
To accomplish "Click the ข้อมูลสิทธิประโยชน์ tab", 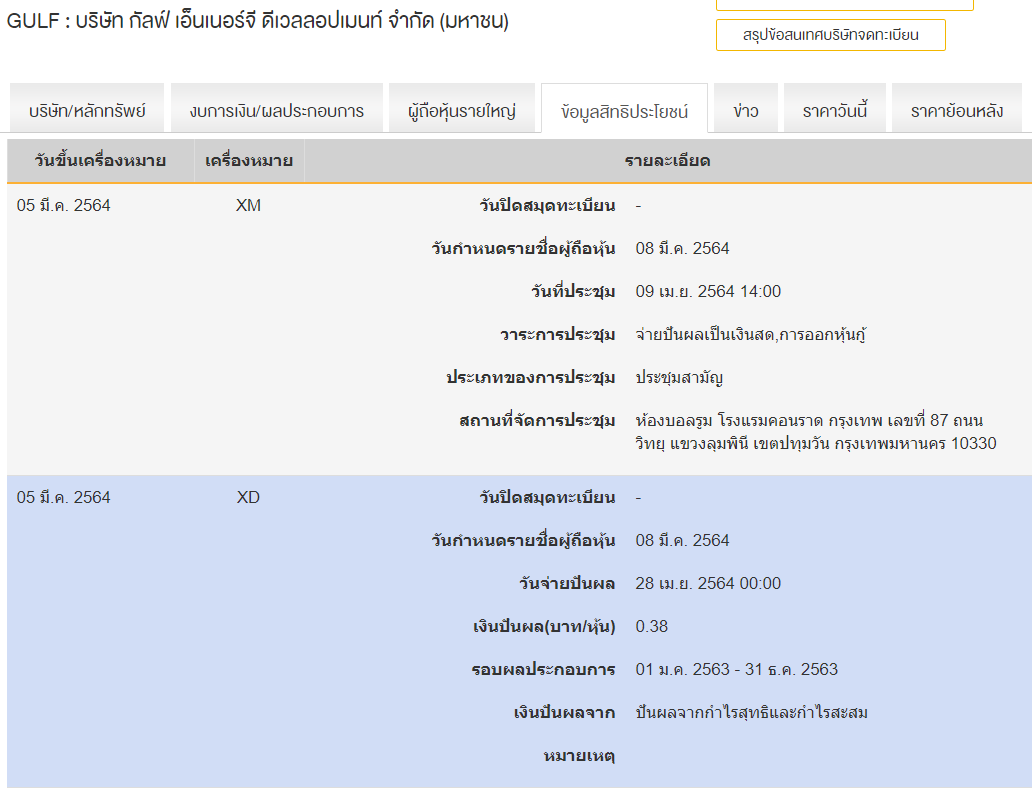I will pyautogui.click(x=624, y=110).
